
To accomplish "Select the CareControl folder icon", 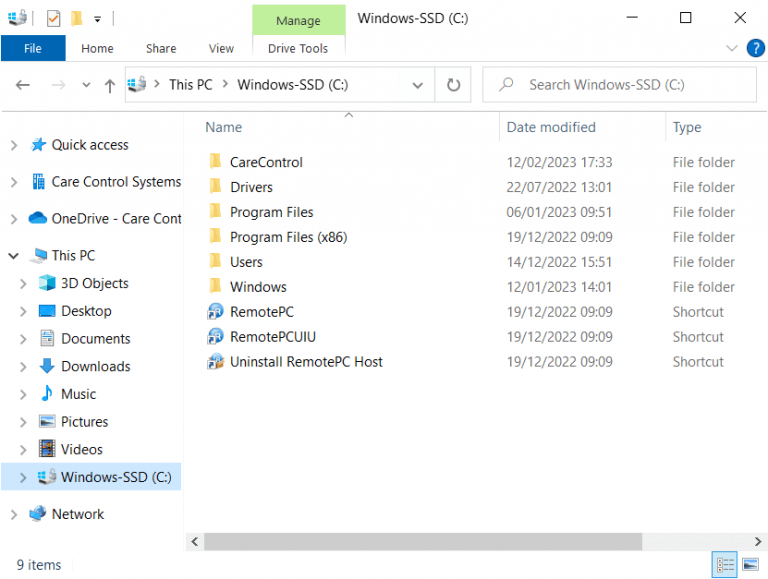I will pos(215,161).
